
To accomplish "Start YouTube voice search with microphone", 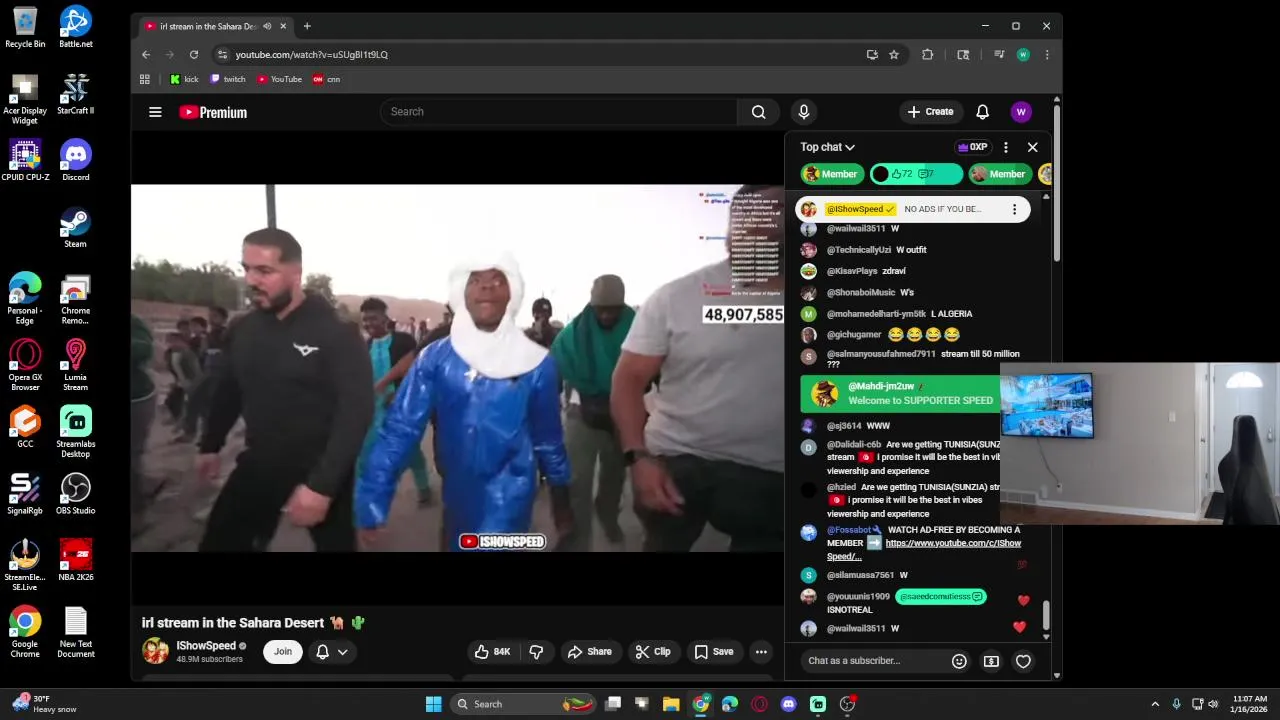I will coord(803,112).
